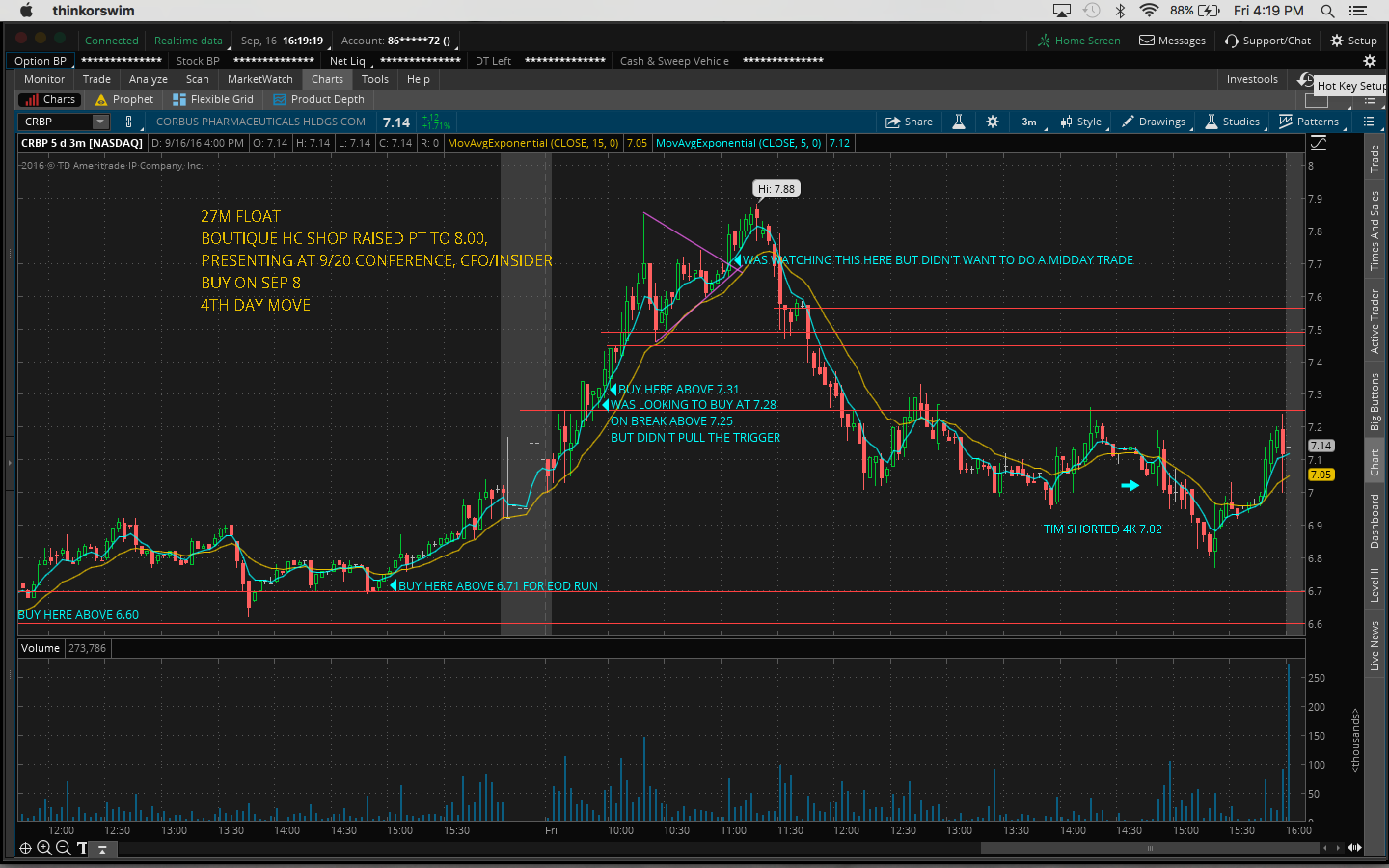The width and height of the screenshot is (1389, 868).
Task: Open the Tools tab
Action: [x=375, y=79]
